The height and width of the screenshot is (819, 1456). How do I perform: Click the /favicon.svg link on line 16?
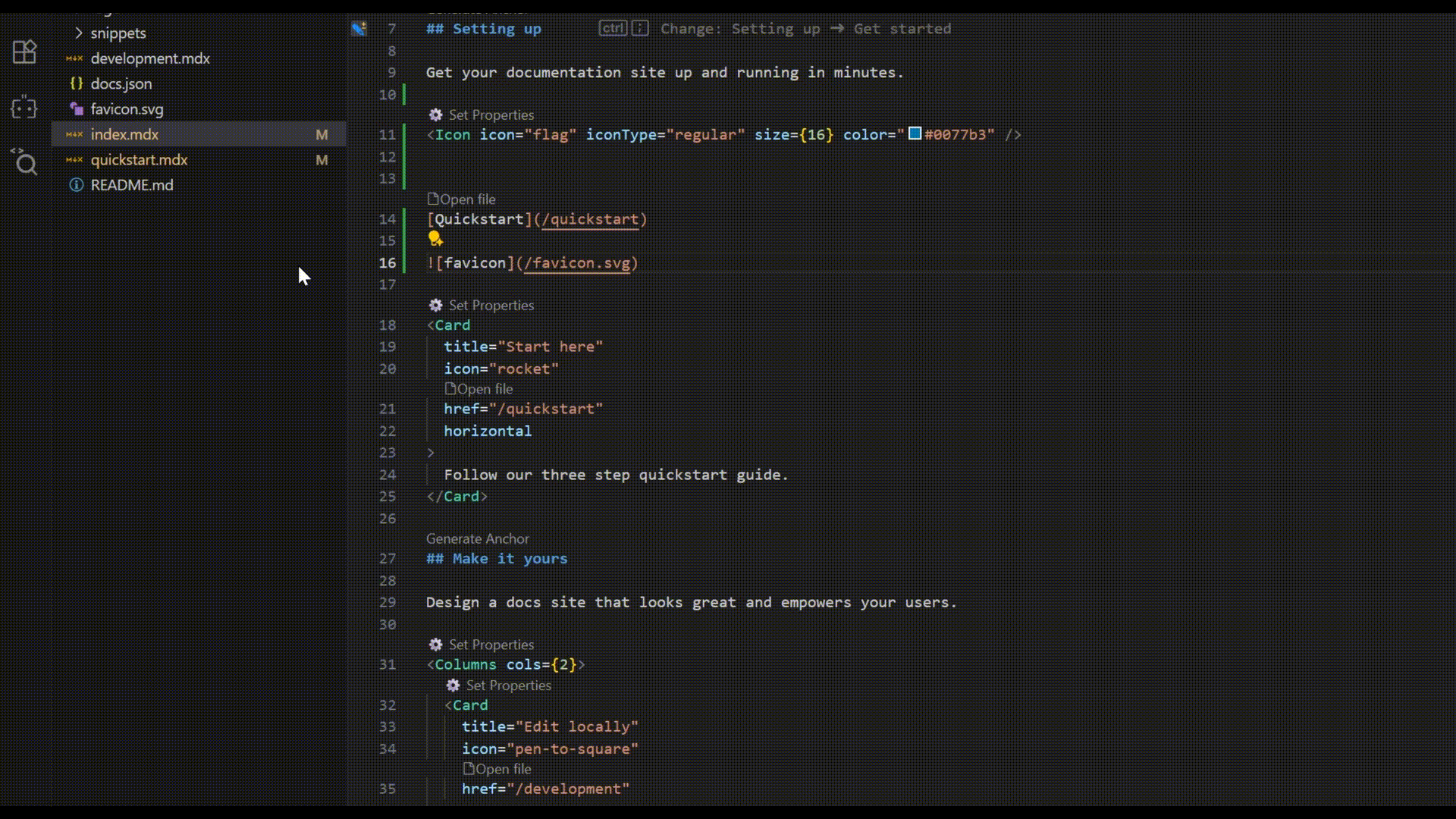pyautogui.click(x=577, y=264)
